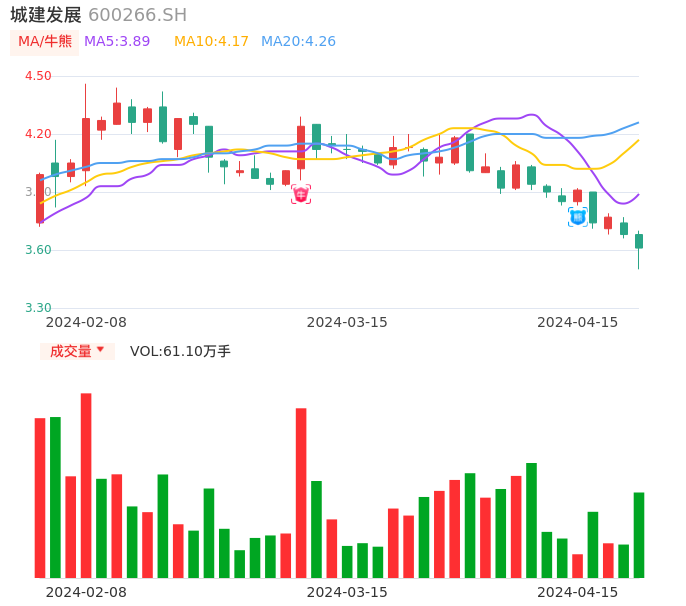Image resolution: width=686 pixels, height=606 pixels.
Task: Toggle the MA5 moving average line
Action: [x=117, y=42]
